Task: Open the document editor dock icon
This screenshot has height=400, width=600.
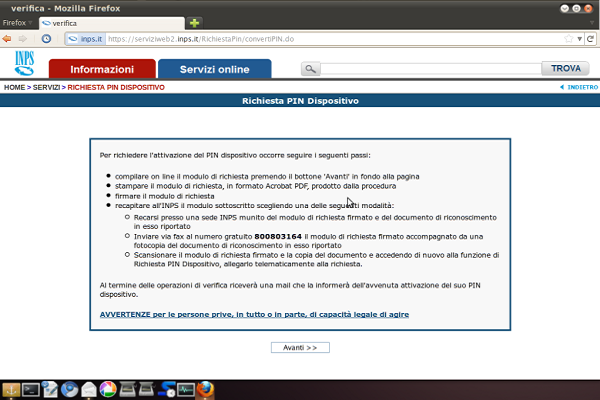Action: (50, 390)
